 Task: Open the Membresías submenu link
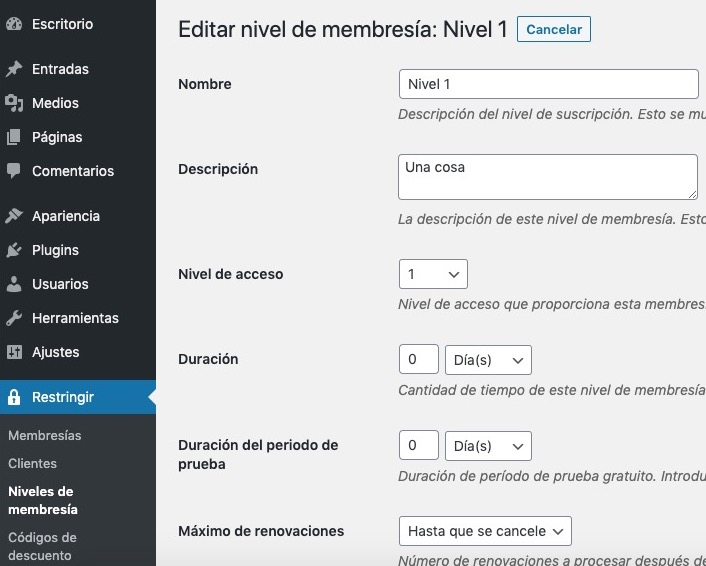pos(45,435)
